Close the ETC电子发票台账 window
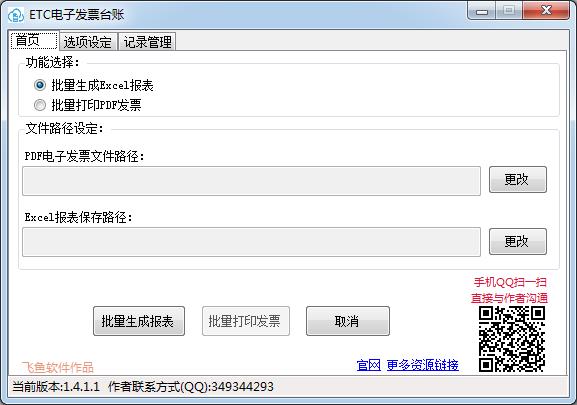This screenshot has width=577, height=405. [x=546, y=11]
